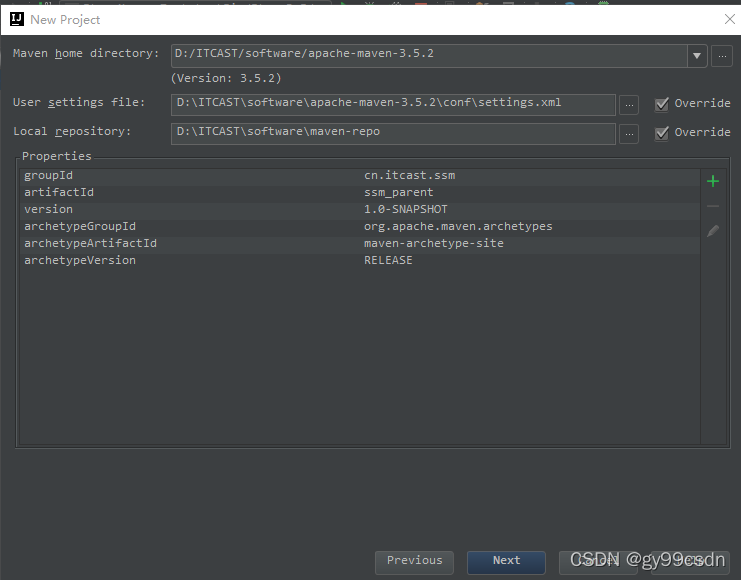Screen dimensions: 741x580
Task: Click the value RELEASE
Action: pyautogui.click(x=388, y=260)
